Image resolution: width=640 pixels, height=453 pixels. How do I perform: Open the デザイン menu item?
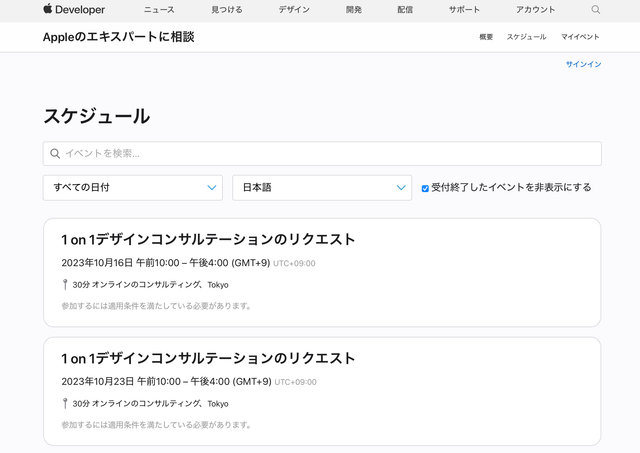coord(294,10)
